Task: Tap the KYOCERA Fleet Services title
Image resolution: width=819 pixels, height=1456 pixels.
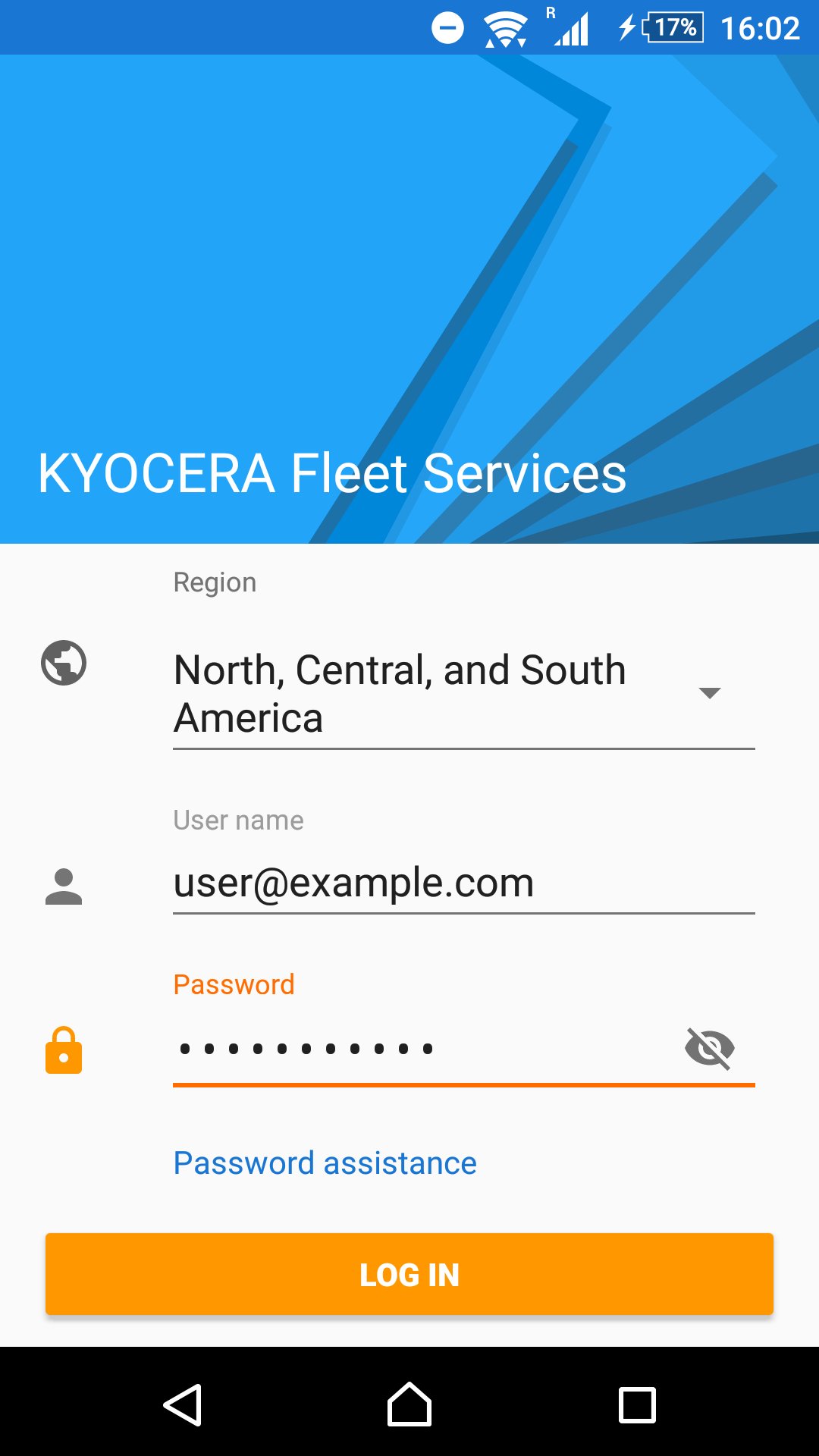Action: (x=332, y=474)
